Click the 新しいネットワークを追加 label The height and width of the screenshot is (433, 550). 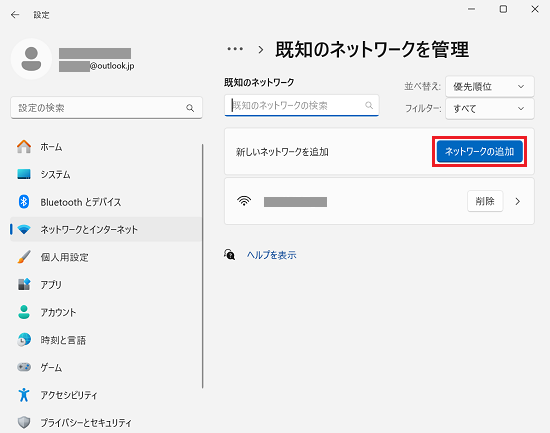click(x=282, y=152)
